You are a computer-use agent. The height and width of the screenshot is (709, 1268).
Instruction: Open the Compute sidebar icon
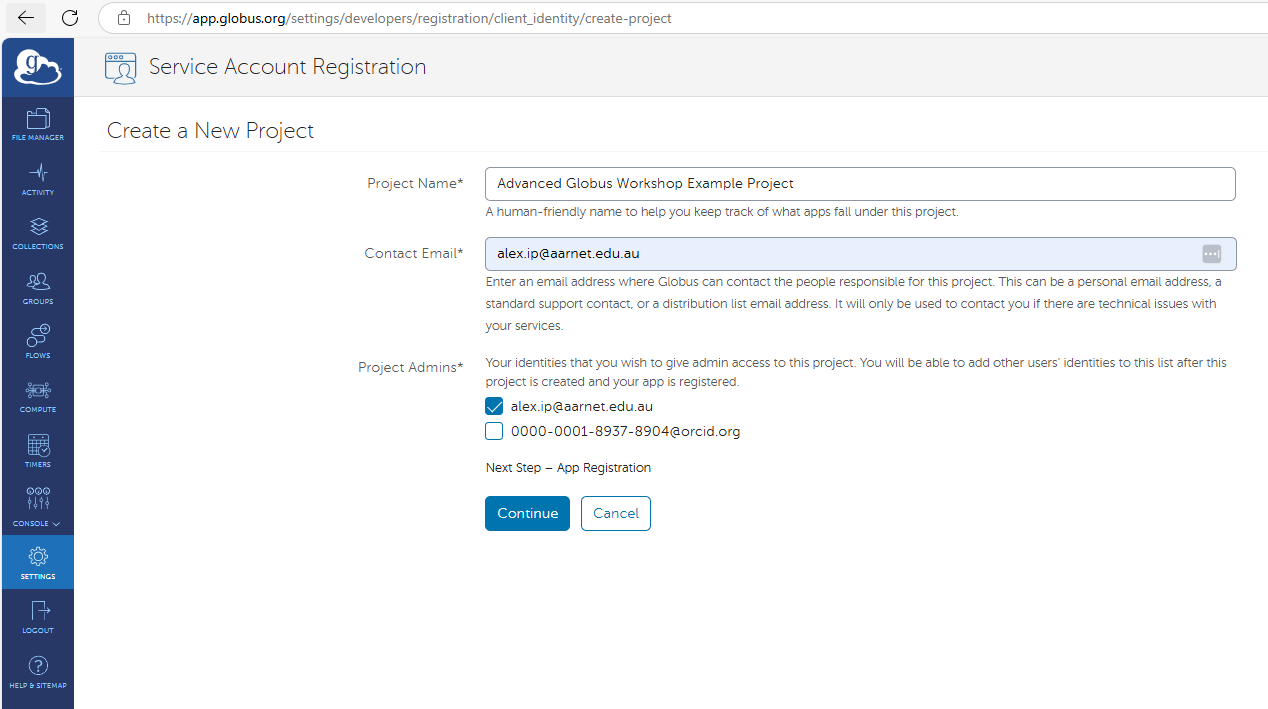coord(38,395)
